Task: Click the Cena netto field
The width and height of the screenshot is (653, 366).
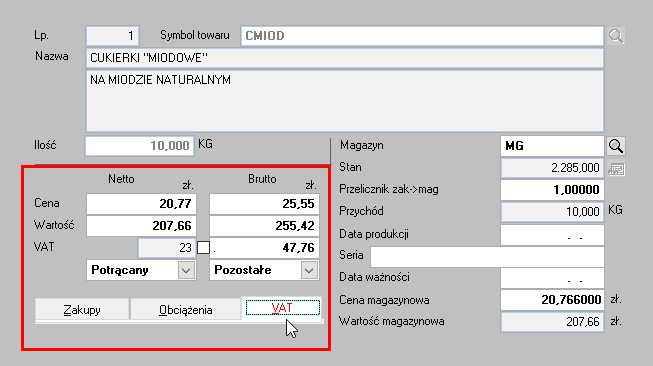Action: [x=141, y=204]
